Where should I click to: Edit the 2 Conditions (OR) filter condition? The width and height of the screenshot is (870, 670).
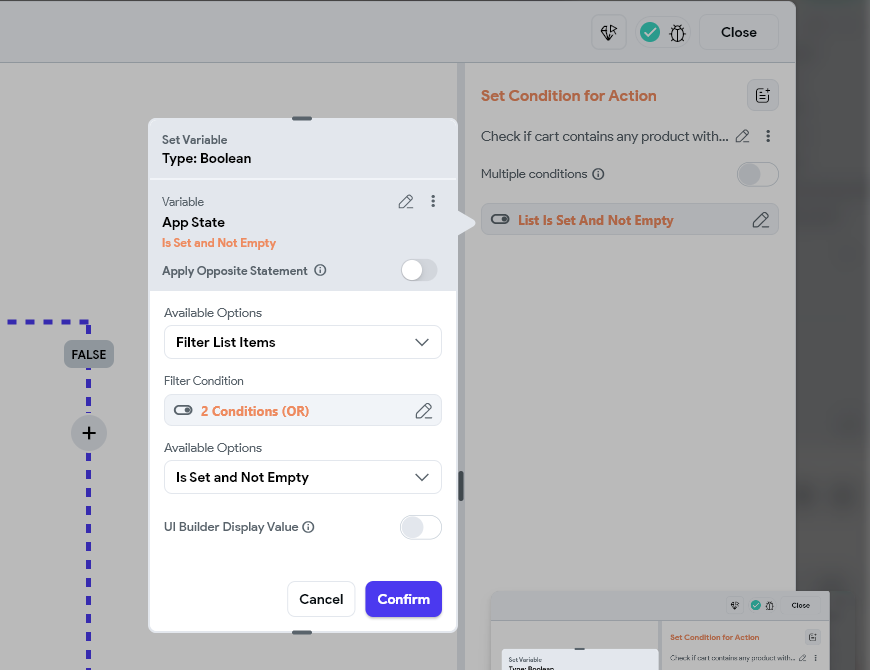425,410
